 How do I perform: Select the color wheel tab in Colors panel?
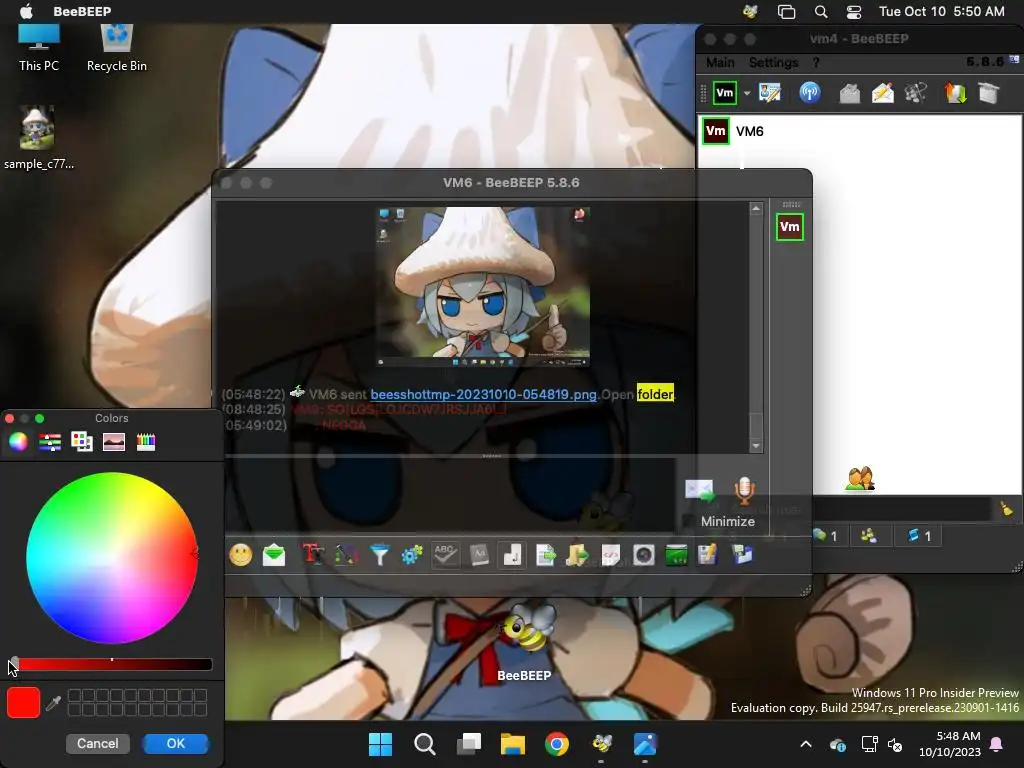[x=18, y=442]
